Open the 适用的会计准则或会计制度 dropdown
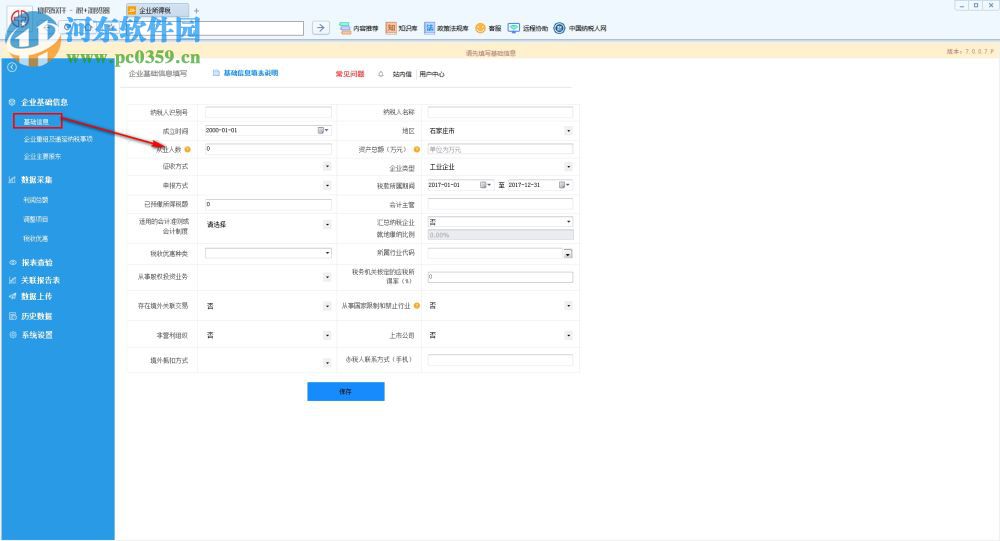The width and height of the screenshot is (1000, 541). [268, 225]
